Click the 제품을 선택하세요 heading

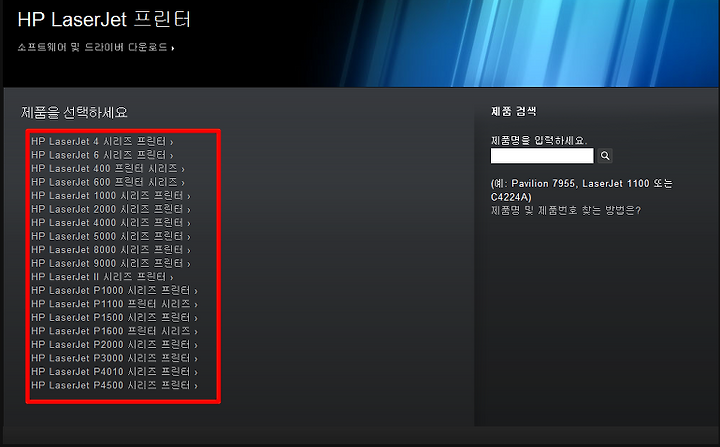click(74, 113)
